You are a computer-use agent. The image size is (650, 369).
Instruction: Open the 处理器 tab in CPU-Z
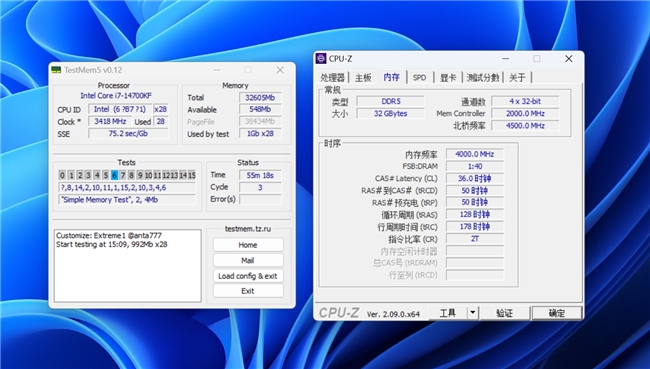tap(332, 78)
